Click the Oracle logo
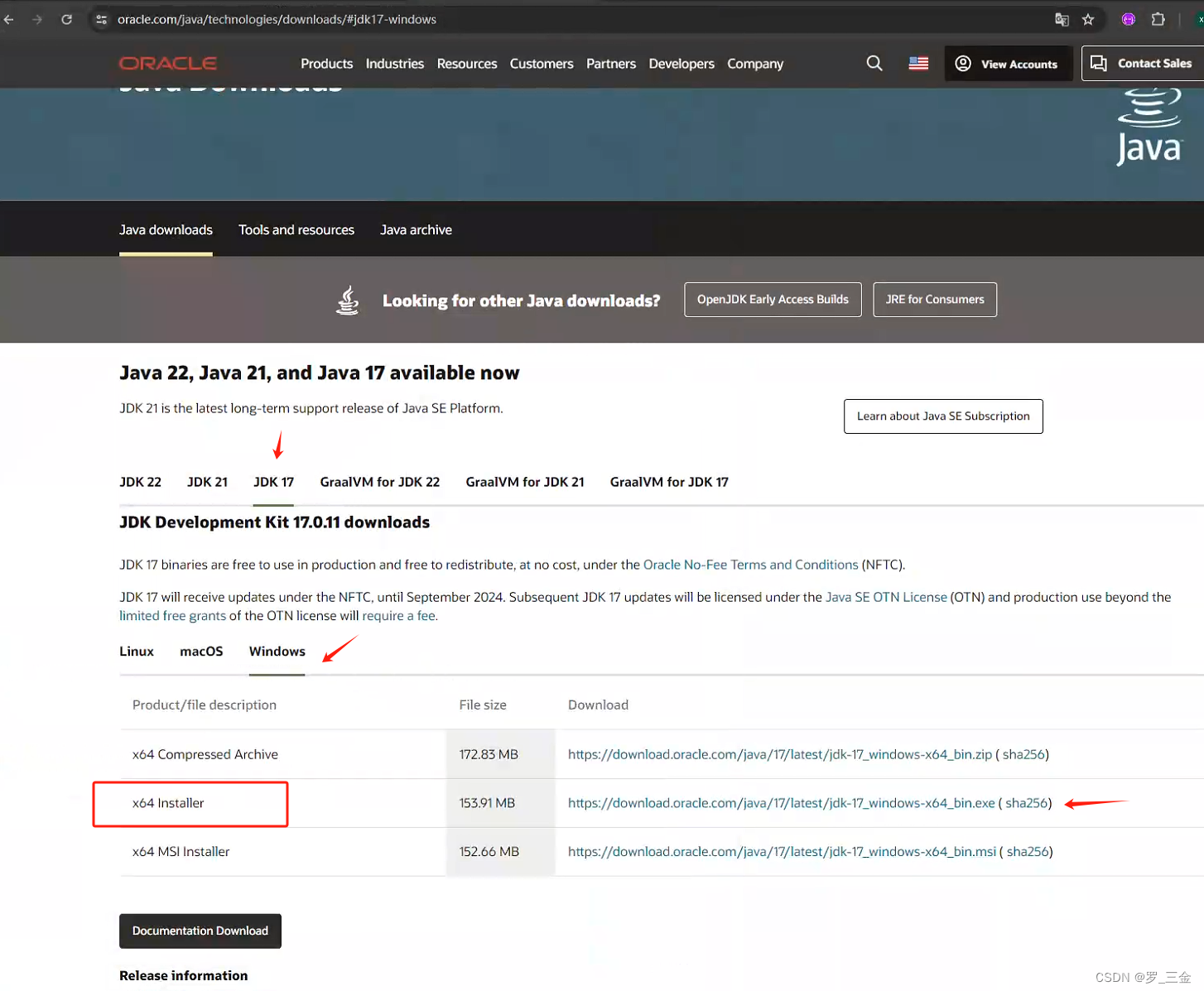Viewport: 1204px width, 991px height. coord(168,64)
